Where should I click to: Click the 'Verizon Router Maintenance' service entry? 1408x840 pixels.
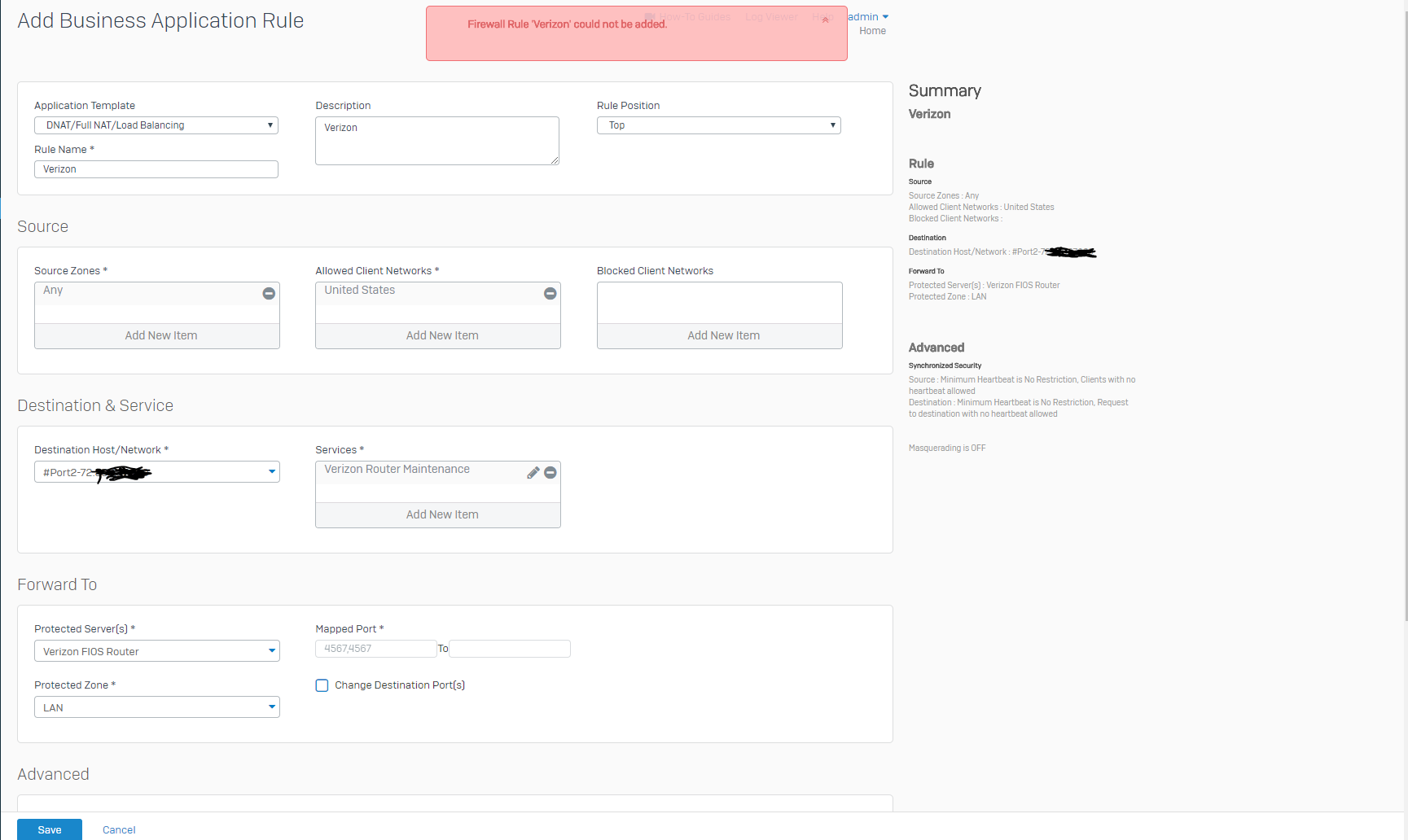(x=397, y=469)
